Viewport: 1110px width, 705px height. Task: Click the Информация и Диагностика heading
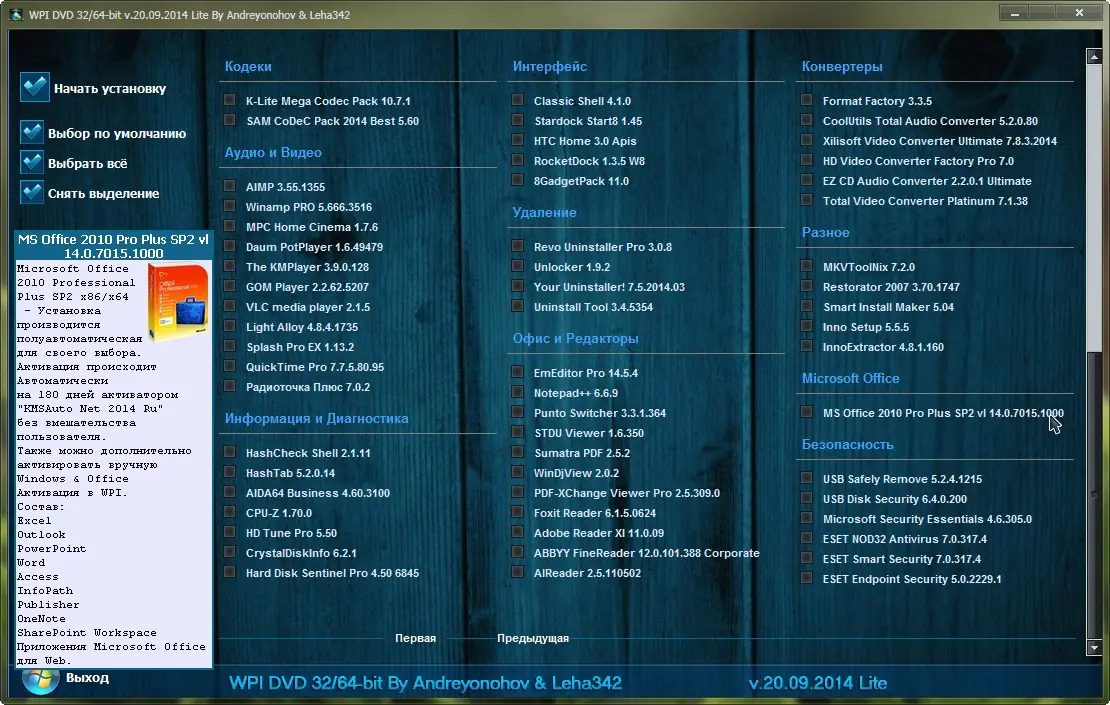point(316,418)
